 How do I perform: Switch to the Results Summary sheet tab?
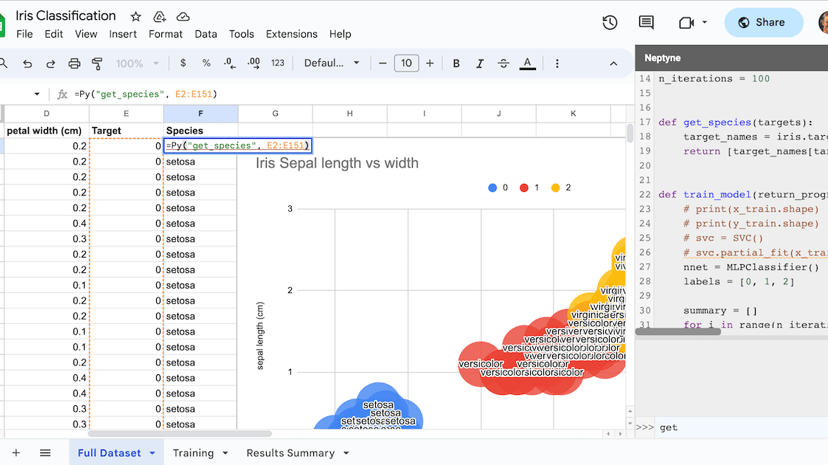[290, 453]
